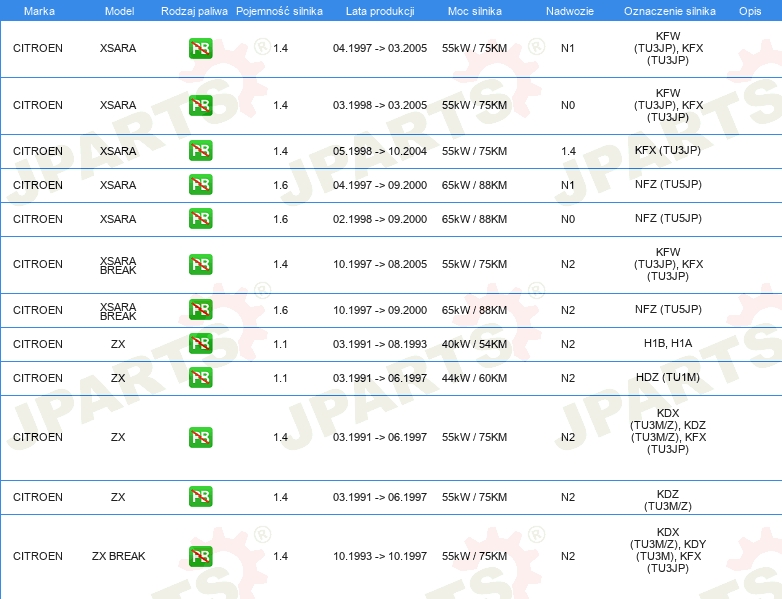Image resolution: width=782 pixels, height=599 pixels.
Task: Click fuel icon in XSARA 05.1998->10.2004 row
Action: [200, 151]
